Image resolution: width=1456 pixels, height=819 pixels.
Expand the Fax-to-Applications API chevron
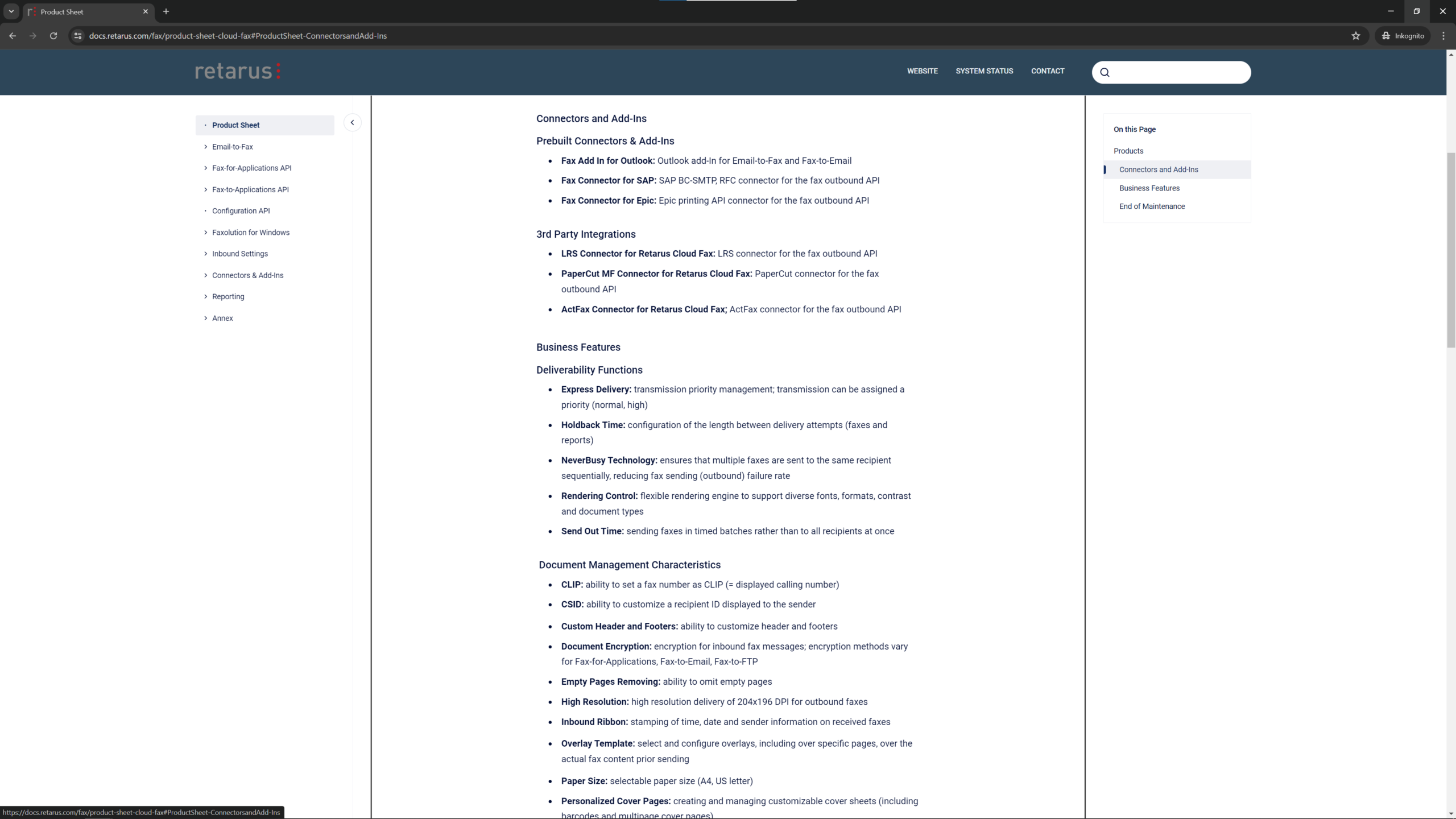pos(205,189)
